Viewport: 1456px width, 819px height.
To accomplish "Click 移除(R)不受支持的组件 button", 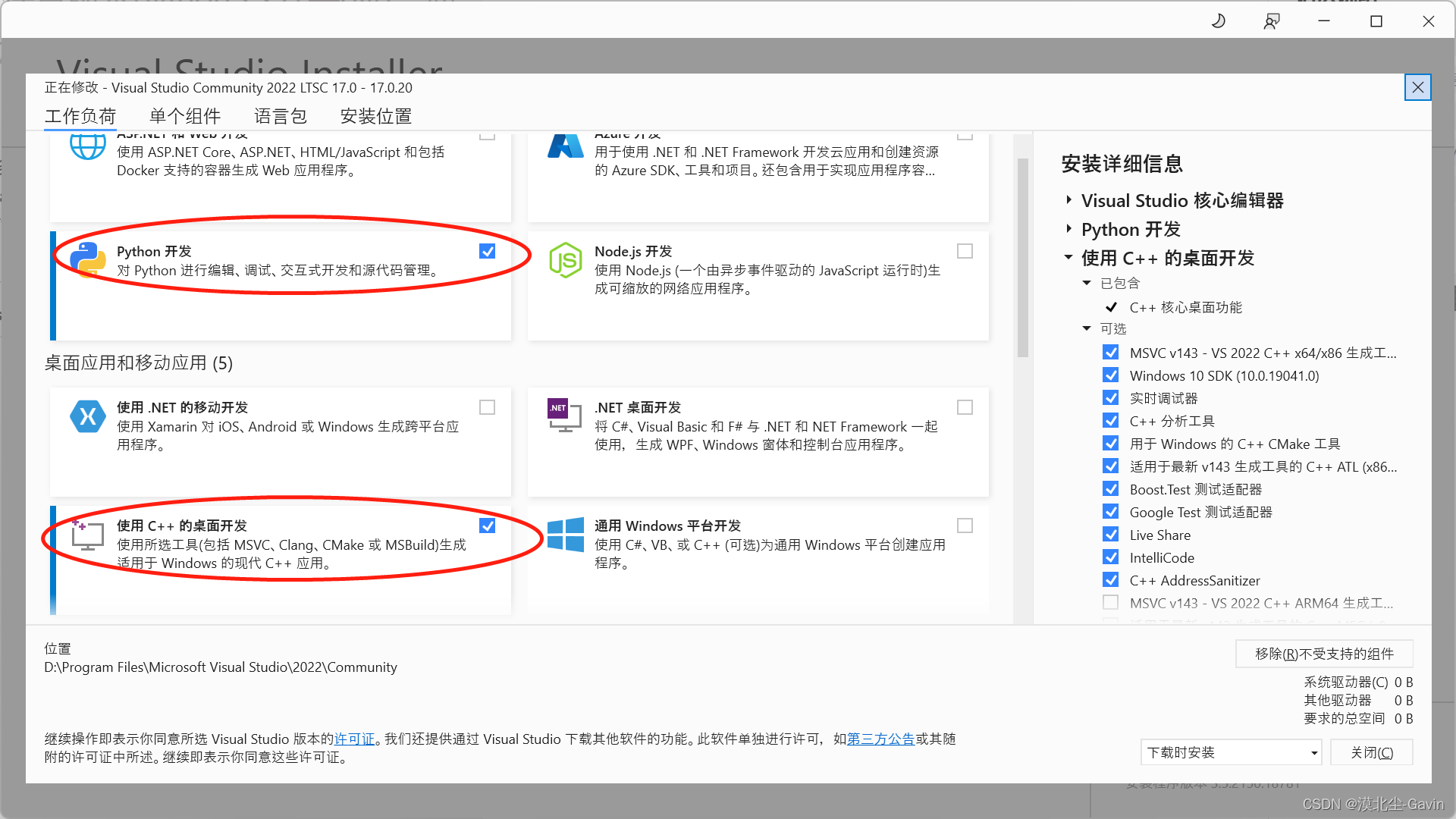I will point(1324,654).
